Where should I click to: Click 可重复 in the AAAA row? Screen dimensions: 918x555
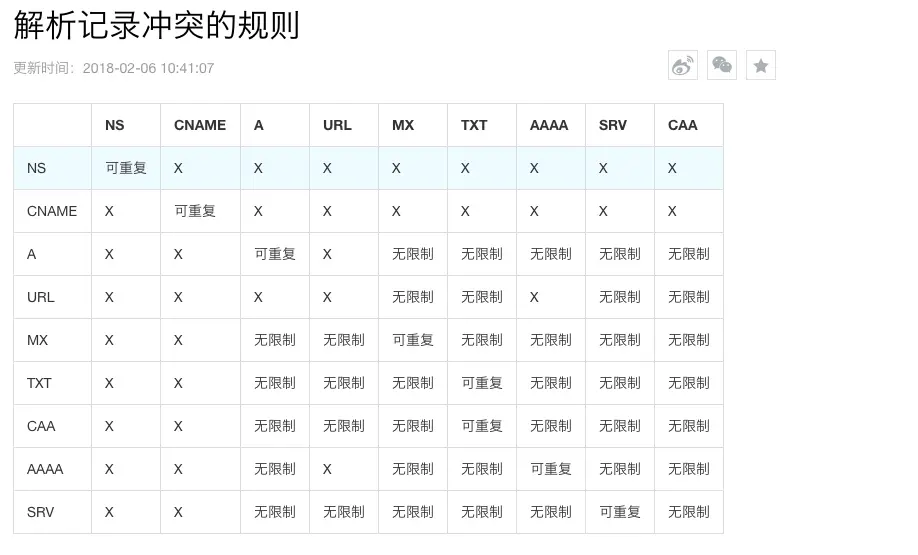(x=551, y=470)
